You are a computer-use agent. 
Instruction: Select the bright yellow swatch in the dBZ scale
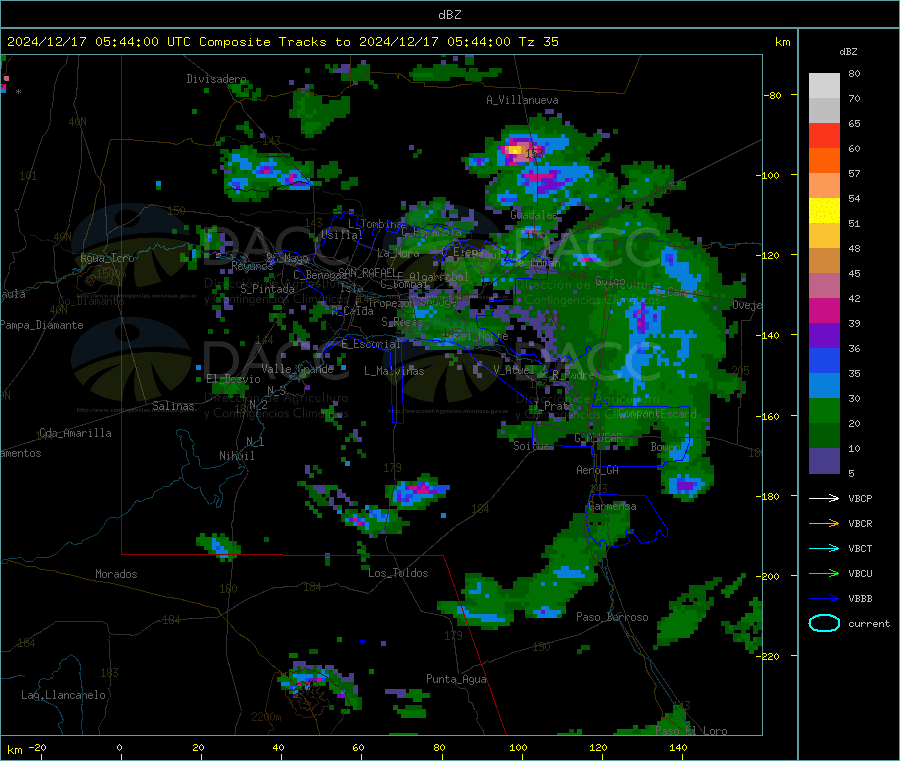[824, 211]
